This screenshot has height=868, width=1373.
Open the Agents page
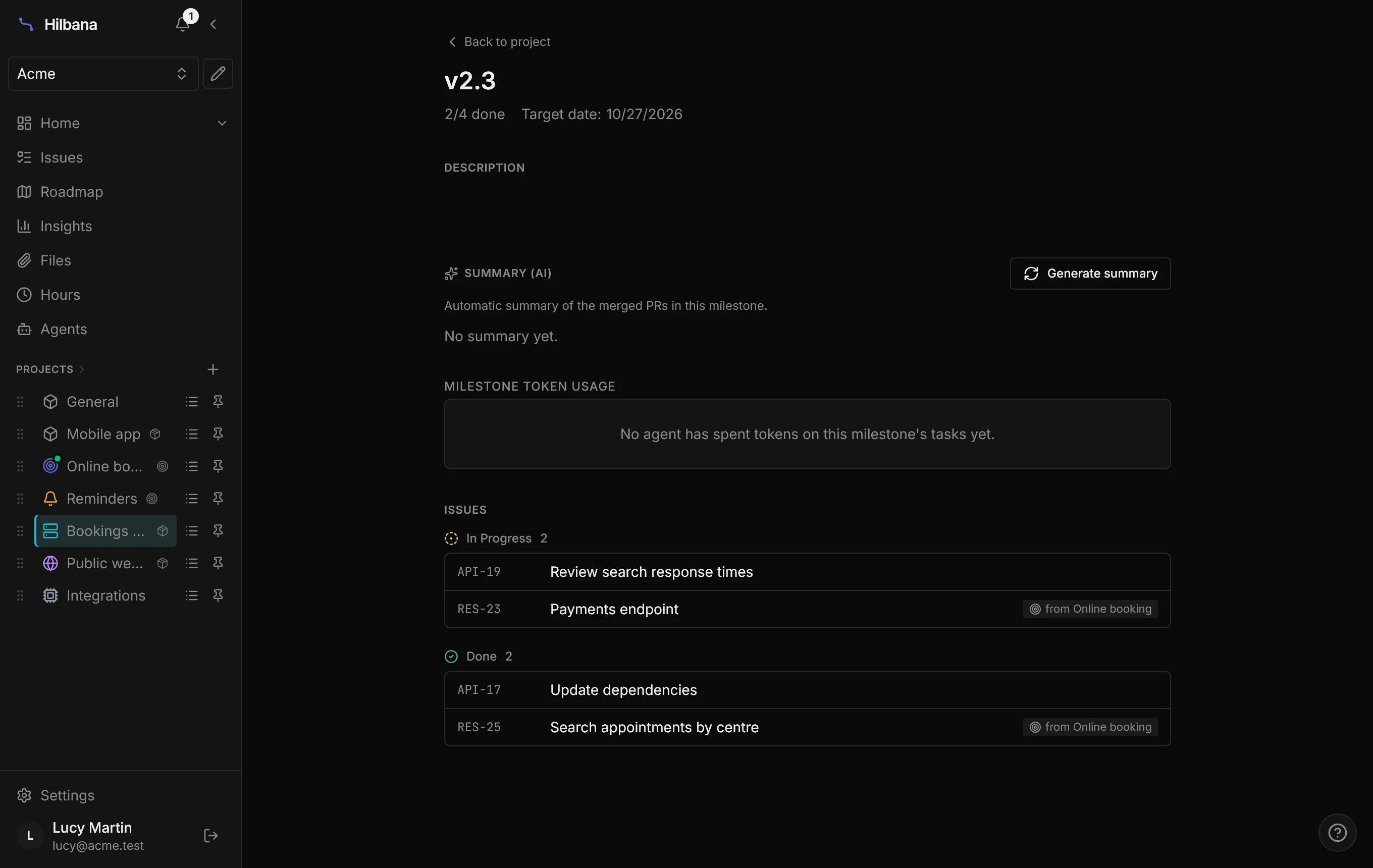coord(64,329)
